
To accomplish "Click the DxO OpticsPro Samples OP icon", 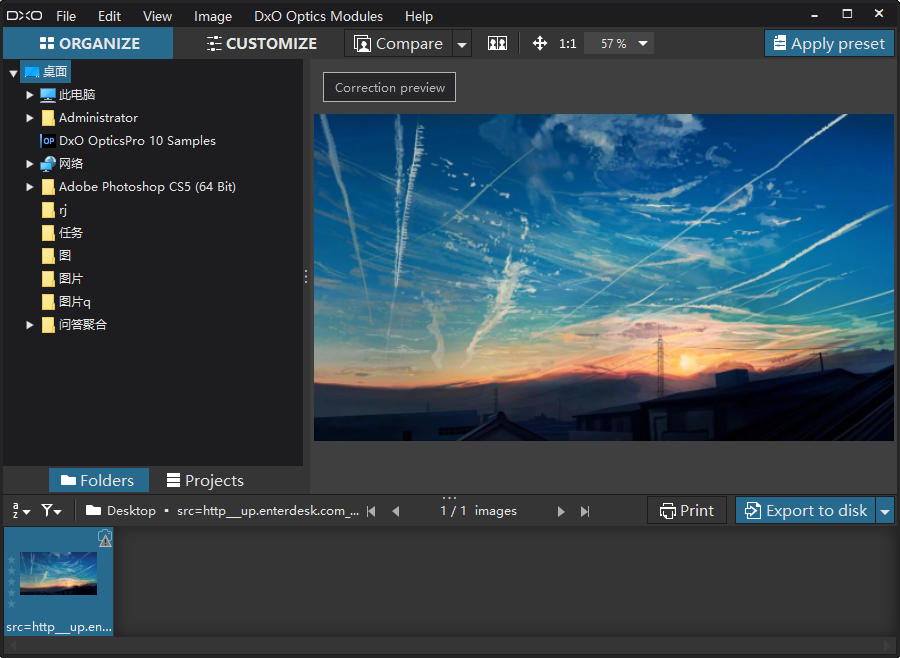I will 48,141.
